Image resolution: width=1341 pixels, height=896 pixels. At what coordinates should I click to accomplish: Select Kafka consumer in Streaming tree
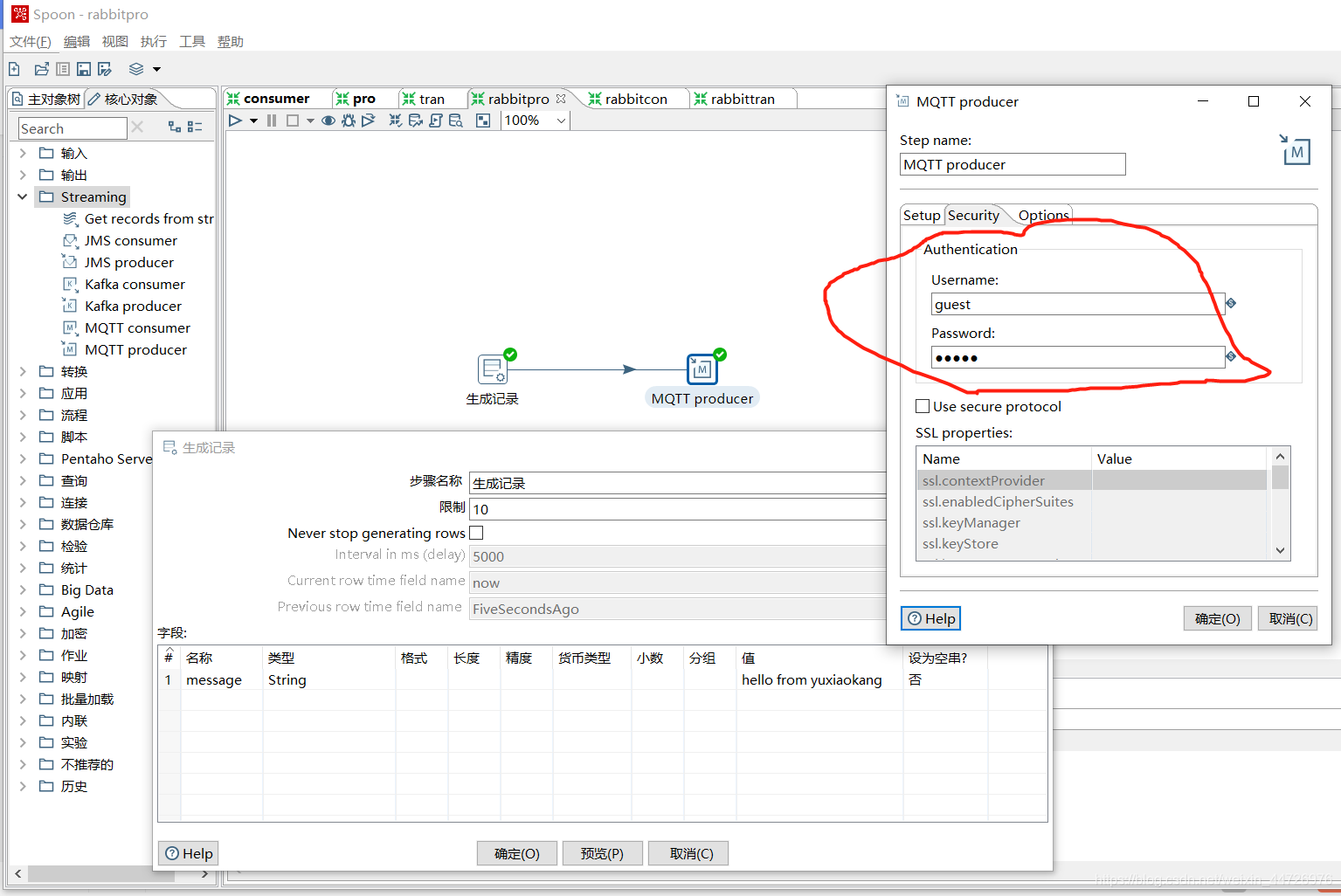[135, 284]
